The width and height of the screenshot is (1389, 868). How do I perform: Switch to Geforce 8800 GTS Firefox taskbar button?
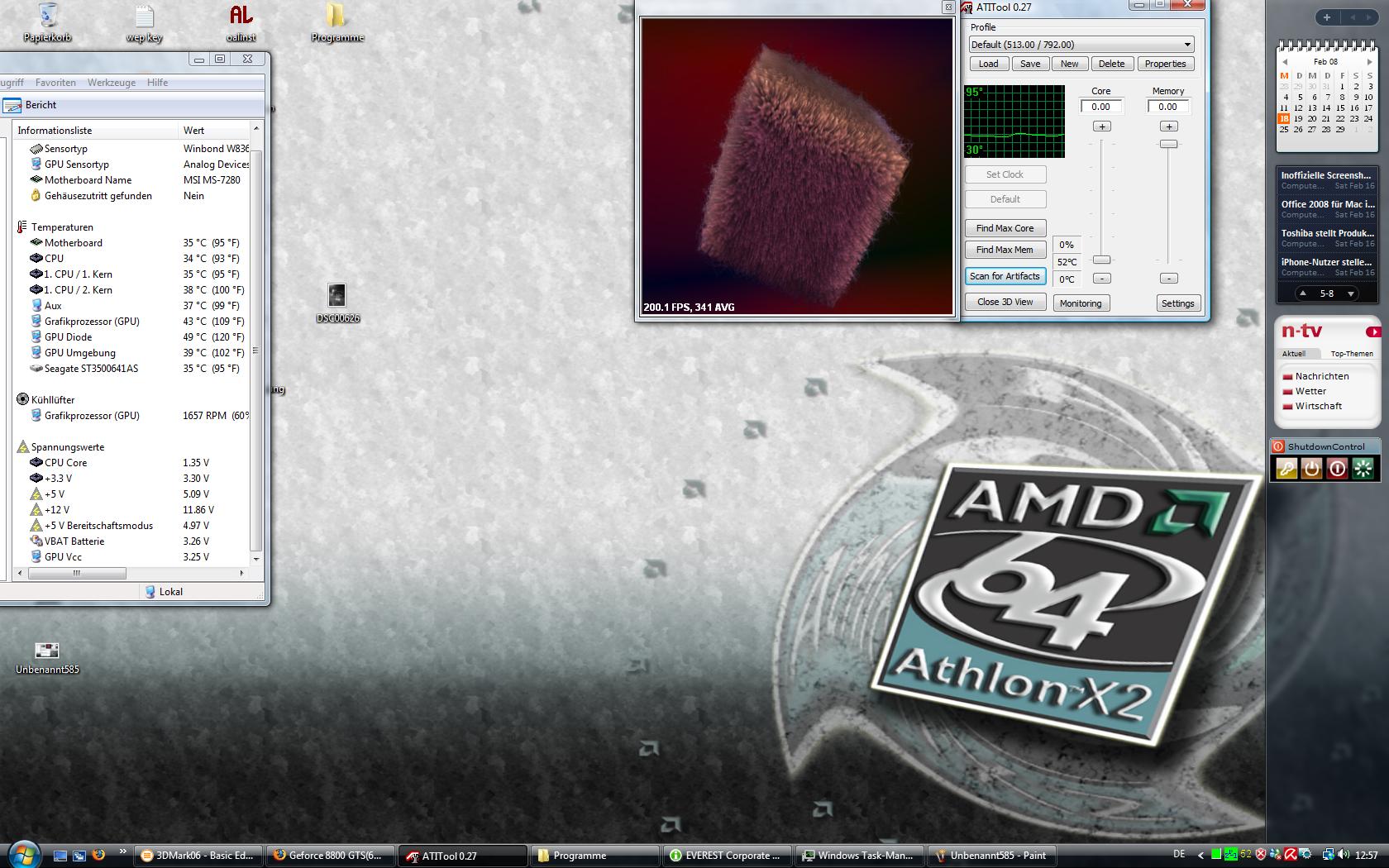pyautogui.click(x=332, y=856)
